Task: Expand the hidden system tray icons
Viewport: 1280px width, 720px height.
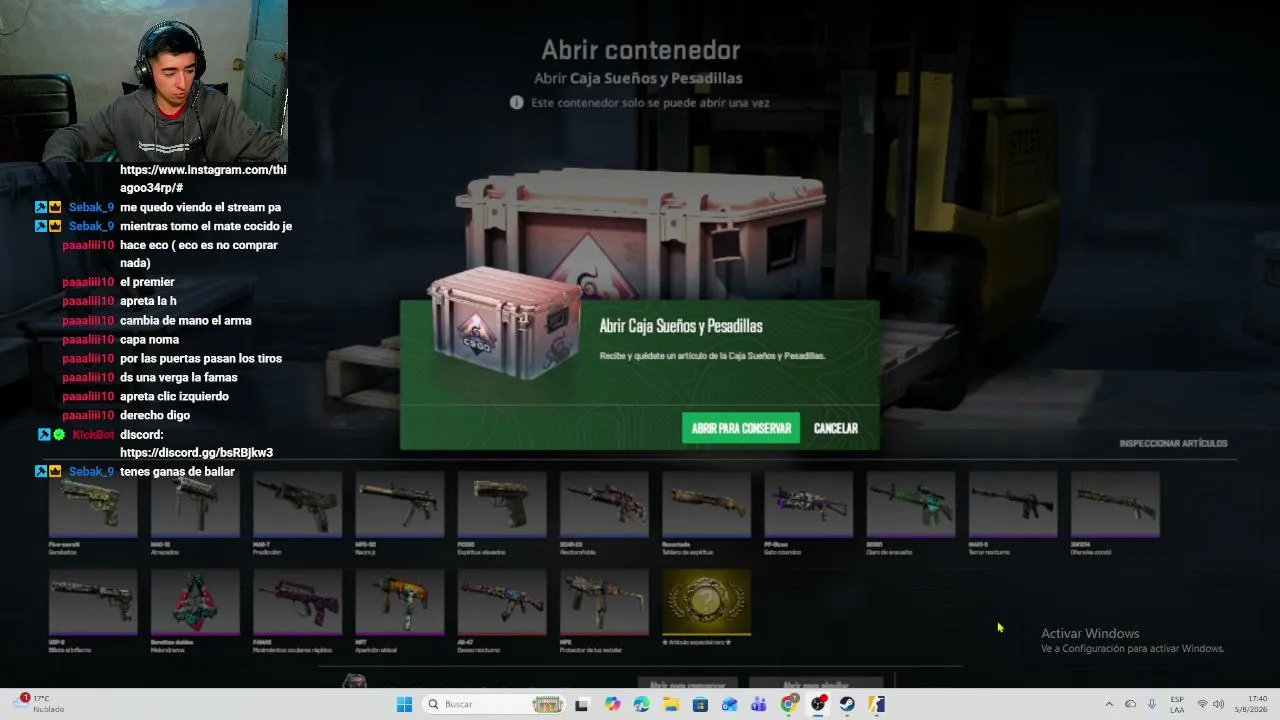Action: click(x=1108, y=704)
